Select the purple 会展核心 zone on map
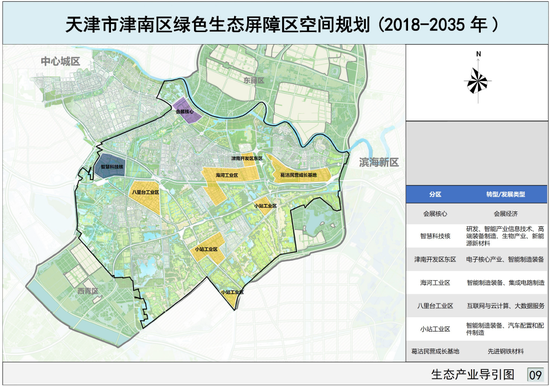Image resolution: width=550 pixels, height=387 pixels. click(186, 110)
